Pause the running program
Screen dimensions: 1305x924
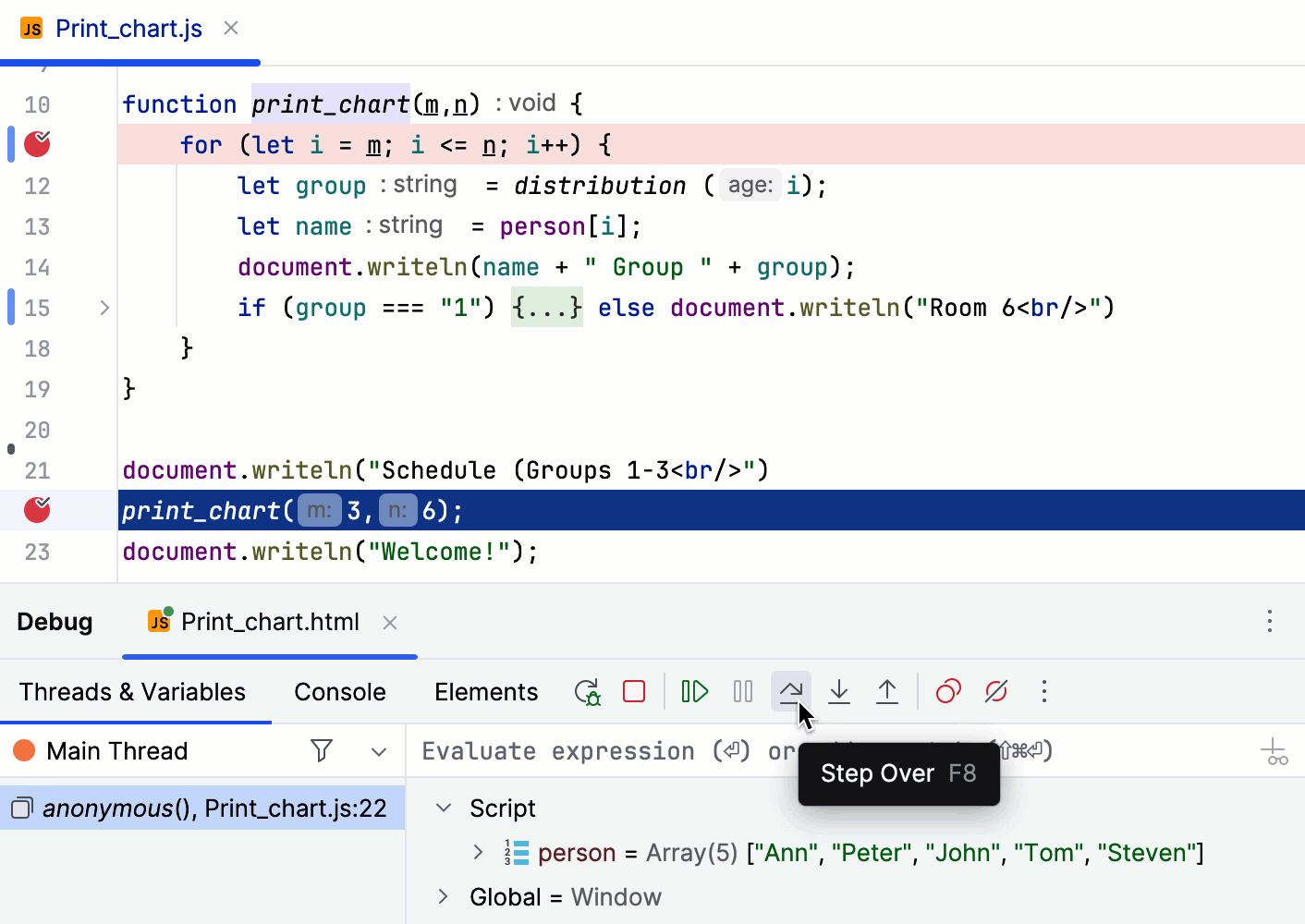tap(742, 691)
